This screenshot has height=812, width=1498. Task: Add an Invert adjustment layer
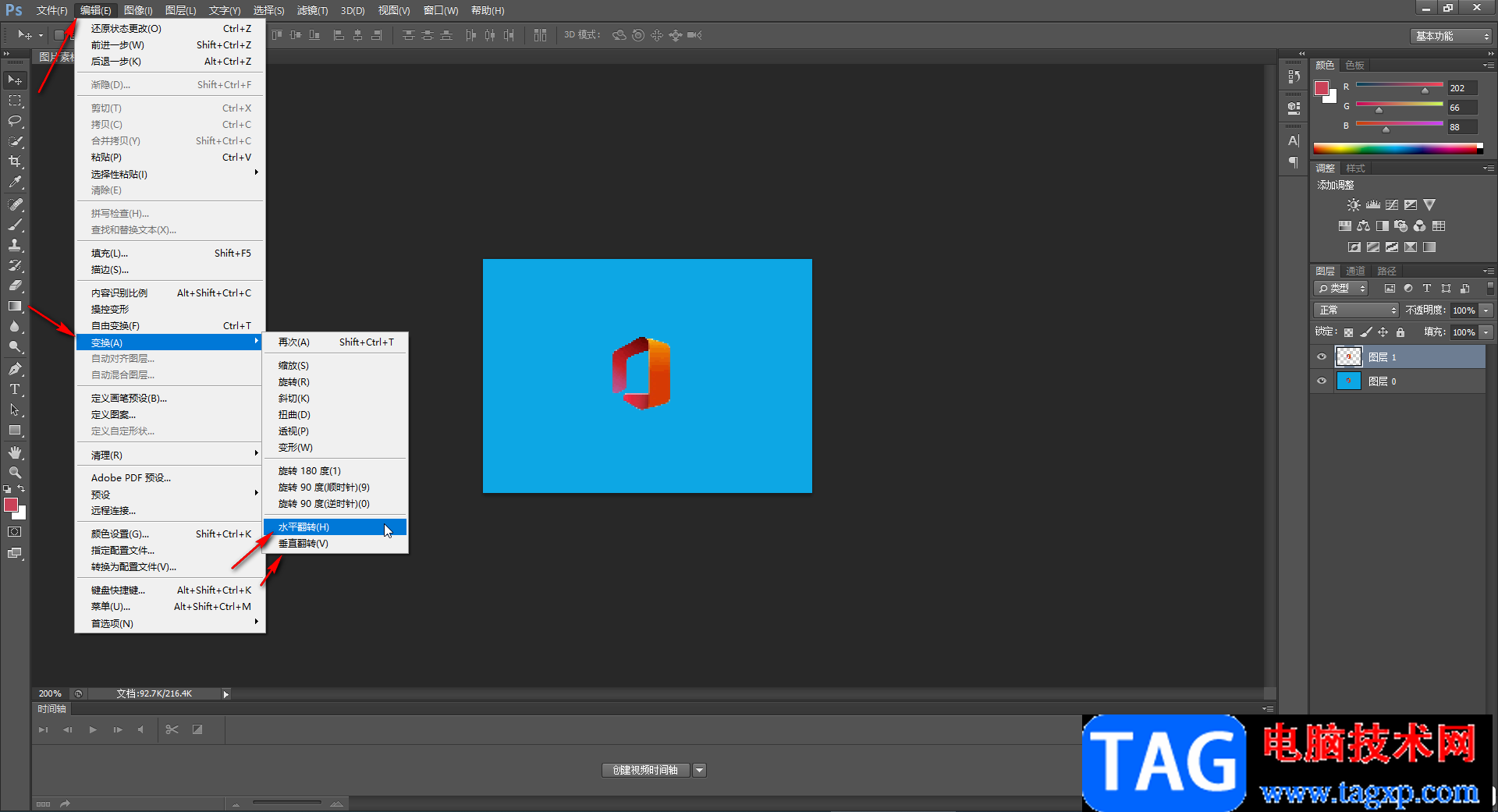1354,247
